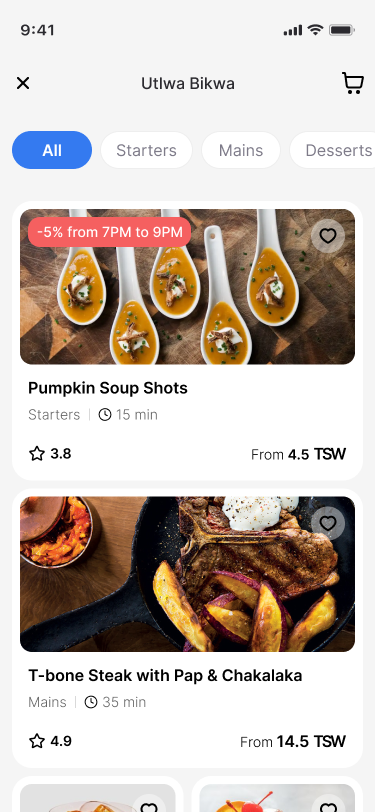The width and height of the screenshot is (375, 812).
Task: Click the star rating icon beside 4.9
Action: (37, 742)
